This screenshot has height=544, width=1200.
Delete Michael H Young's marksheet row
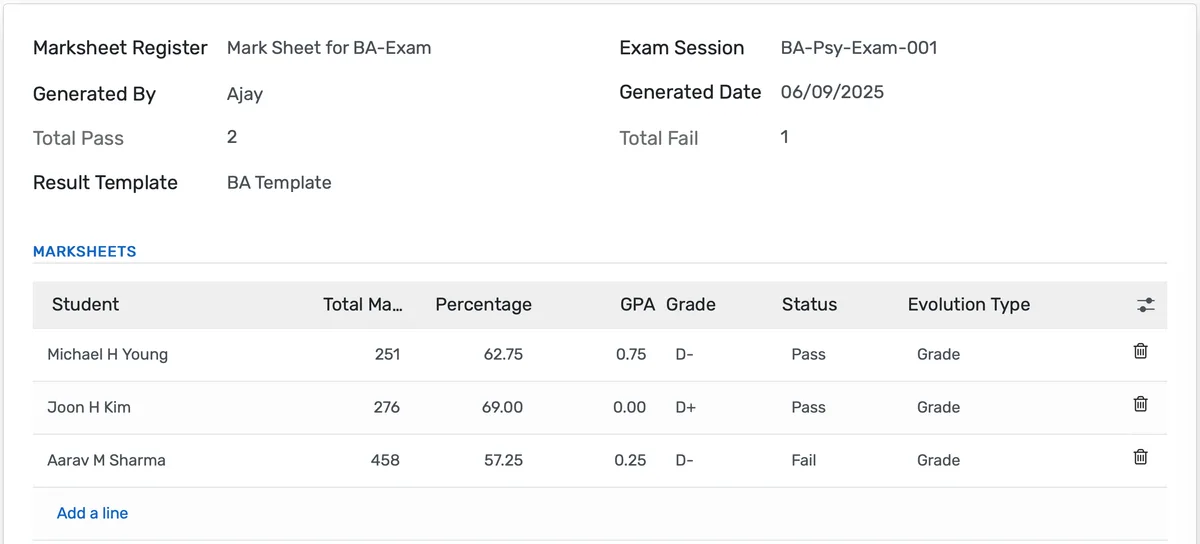(x=1140, y=352)
